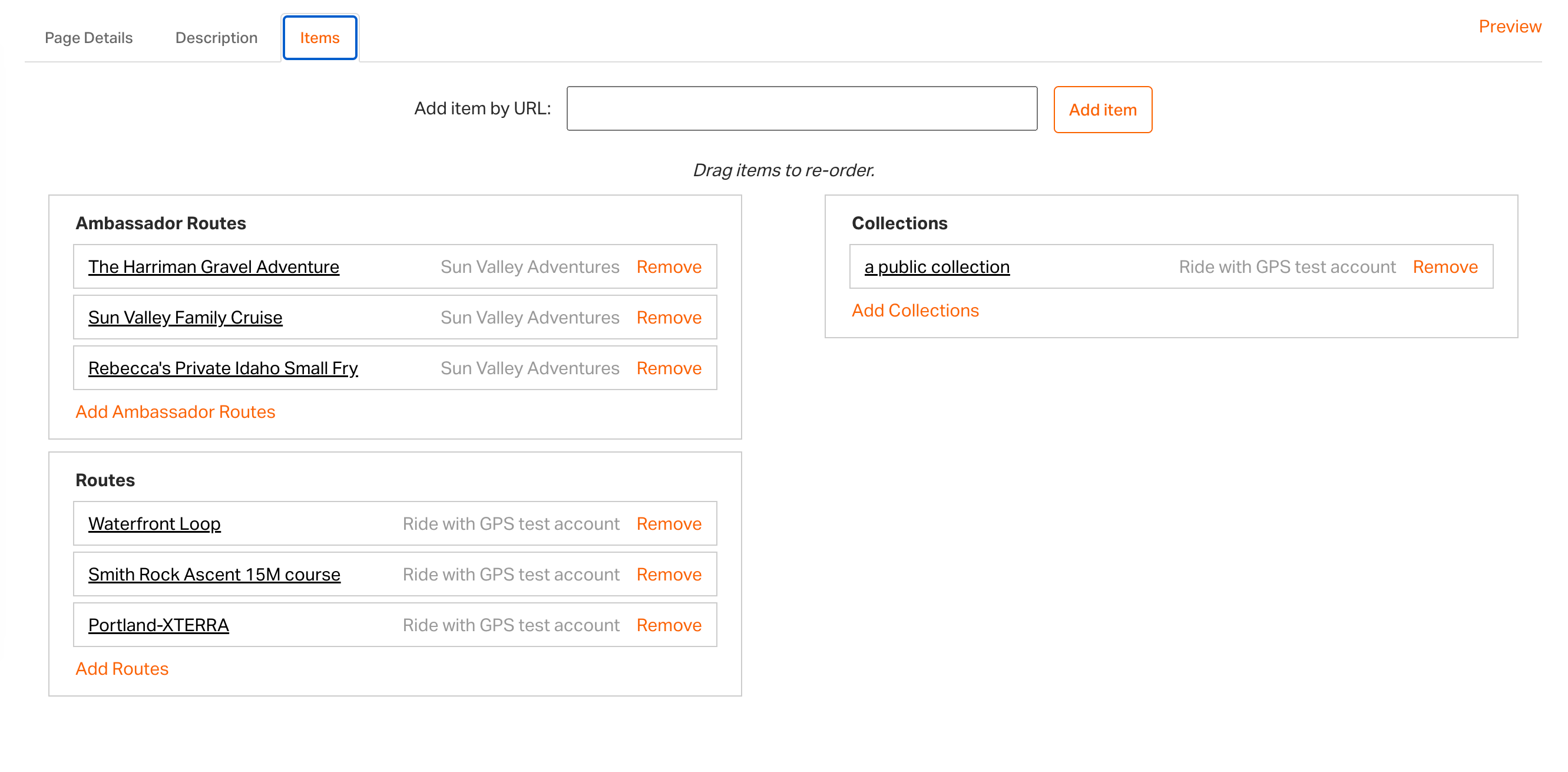This screenshot has width=1568, height=772.
Task: Open Rebecca's Private Idaho Small Fry
Action: [223, 368]
